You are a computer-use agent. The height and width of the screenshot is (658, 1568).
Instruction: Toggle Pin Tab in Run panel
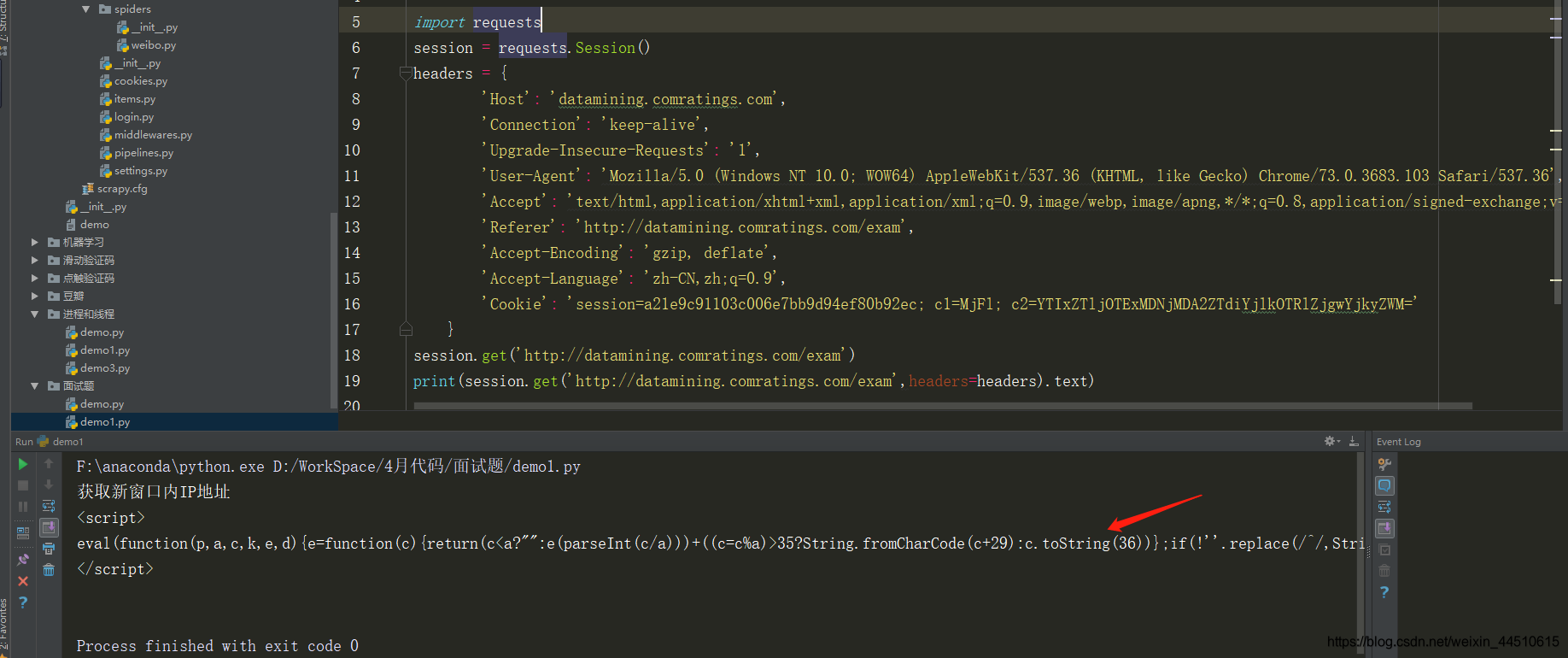coord(23,560)
